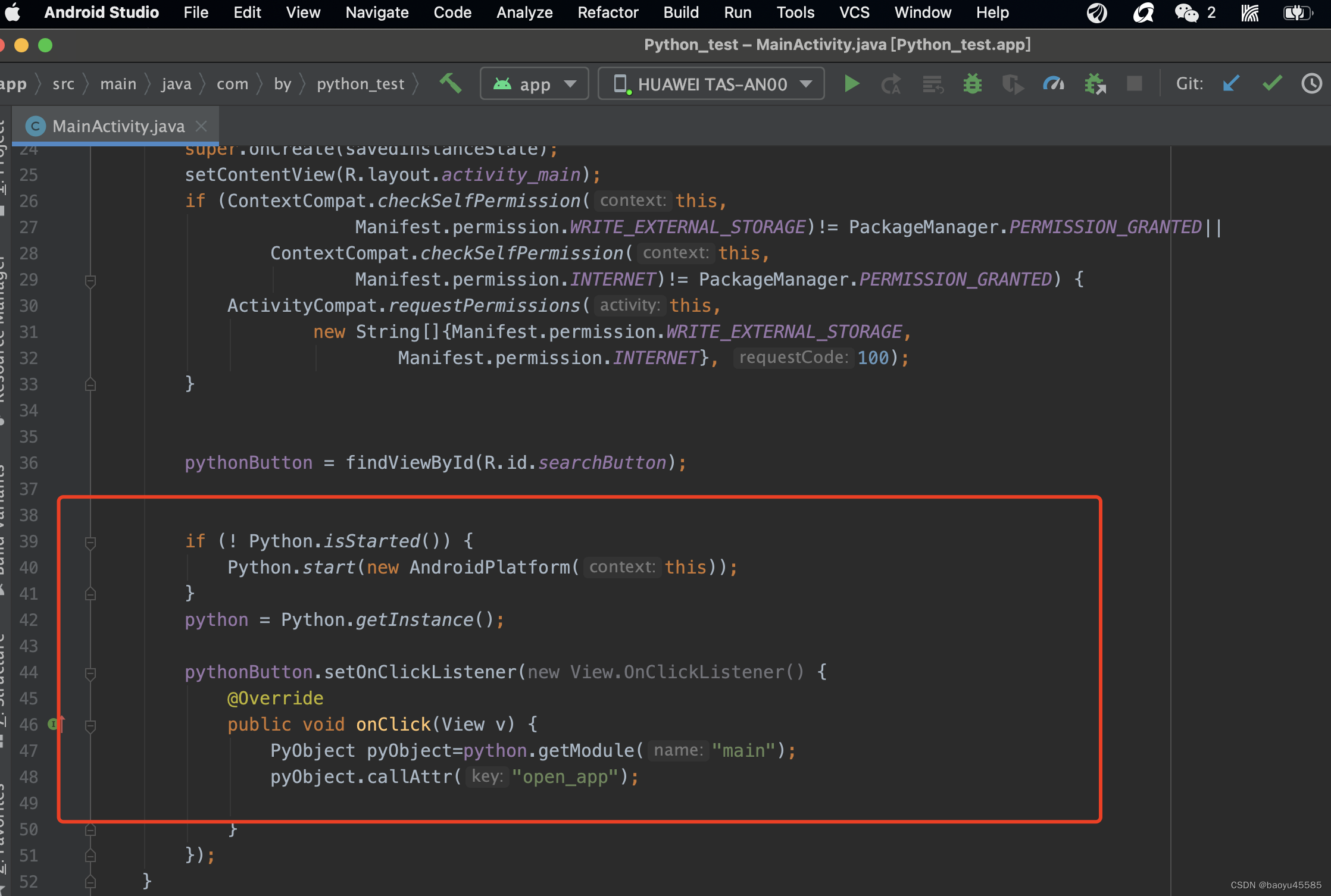Click the yellow window minimize button

pyautogui.click(x=21, y=45)
